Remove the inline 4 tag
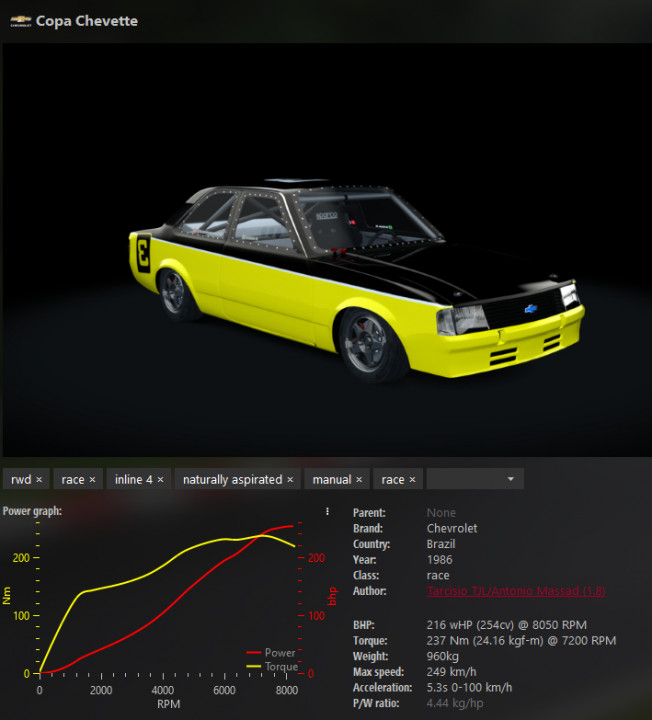This screenshot has width=652, height=720. pos(160,479)
